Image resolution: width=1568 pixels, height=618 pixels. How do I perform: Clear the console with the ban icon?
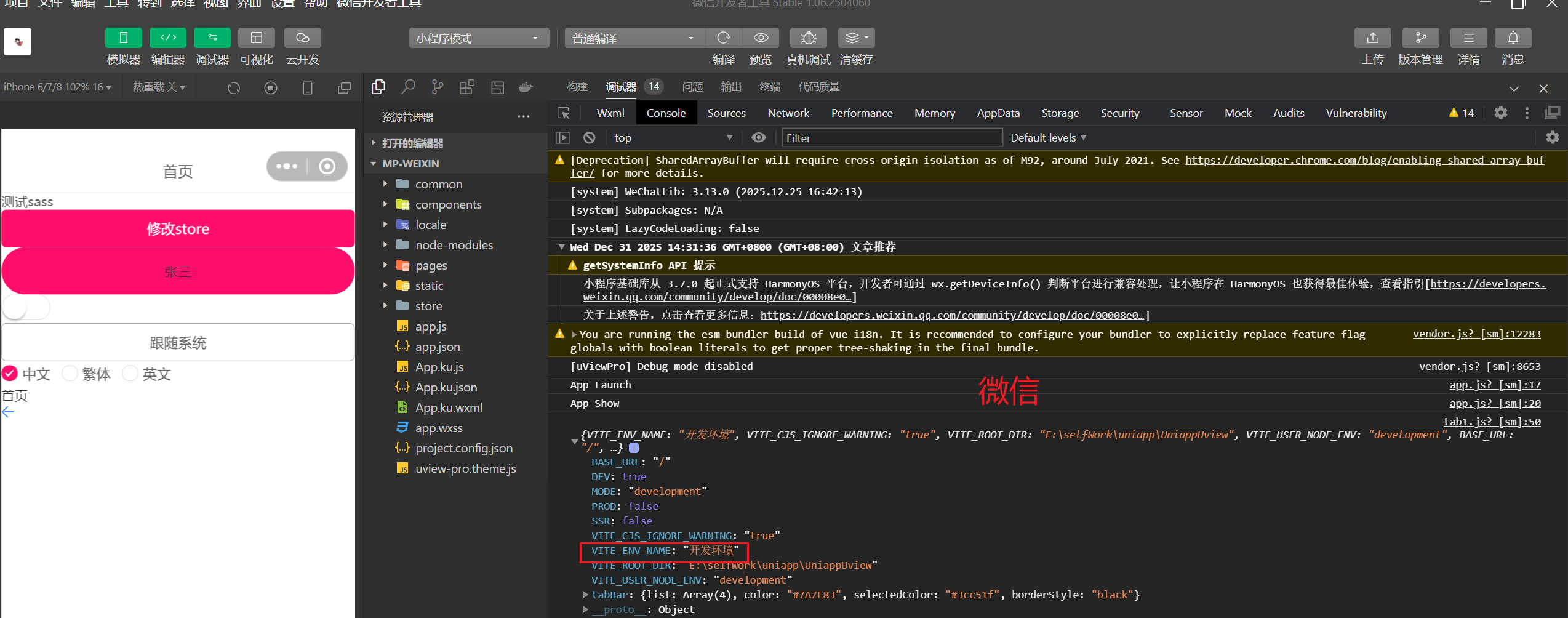[x=590, y=138]
